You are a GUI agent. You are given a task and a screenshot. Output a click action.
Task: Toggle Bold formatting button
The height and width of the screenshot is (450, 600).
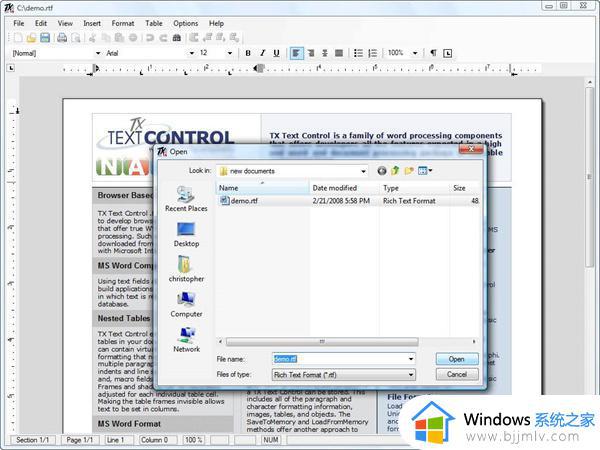point(248,53)
